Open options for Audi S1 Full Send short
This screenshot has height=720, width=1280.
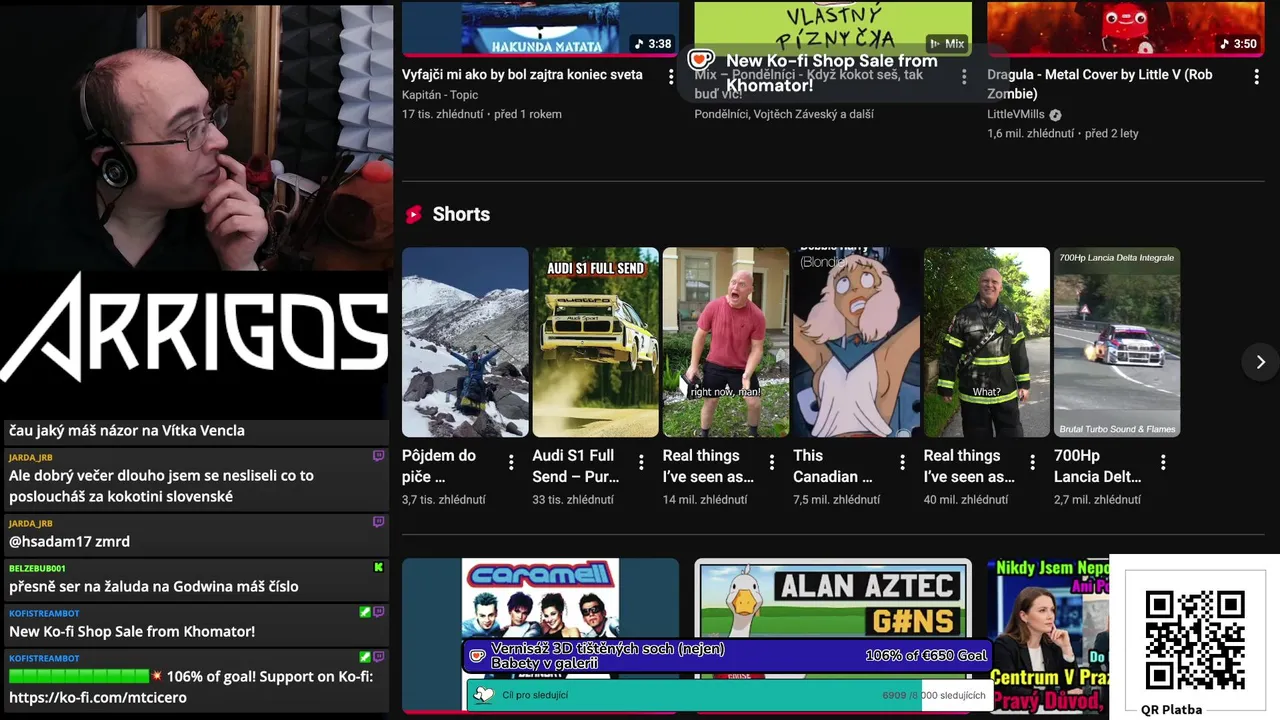tap(641, 462)
